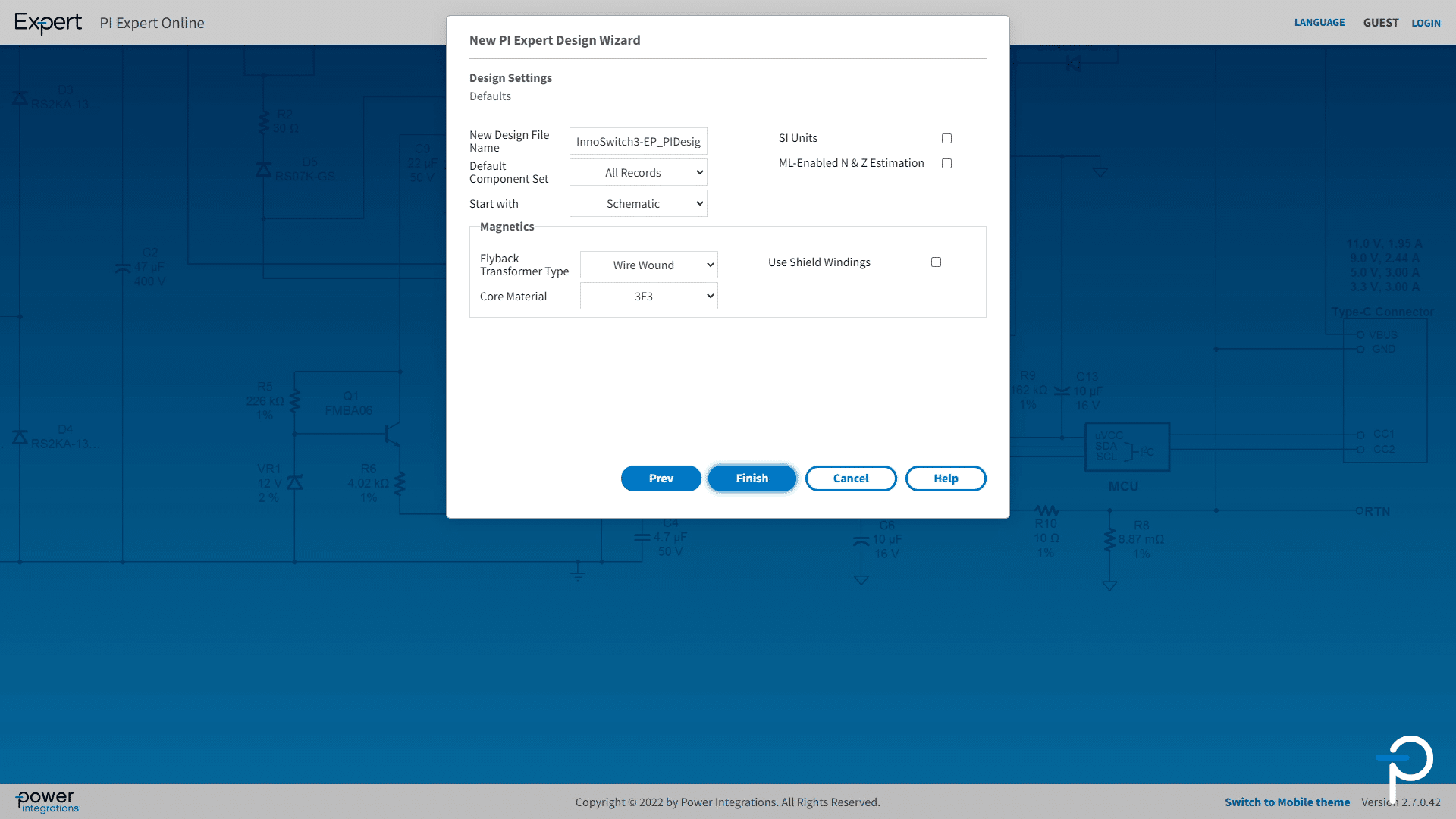Viewport: 1456px width, 819px height.
Task: Toggle ML-Enabled N & Z Estimation checkbox
Action: point(946,163)
